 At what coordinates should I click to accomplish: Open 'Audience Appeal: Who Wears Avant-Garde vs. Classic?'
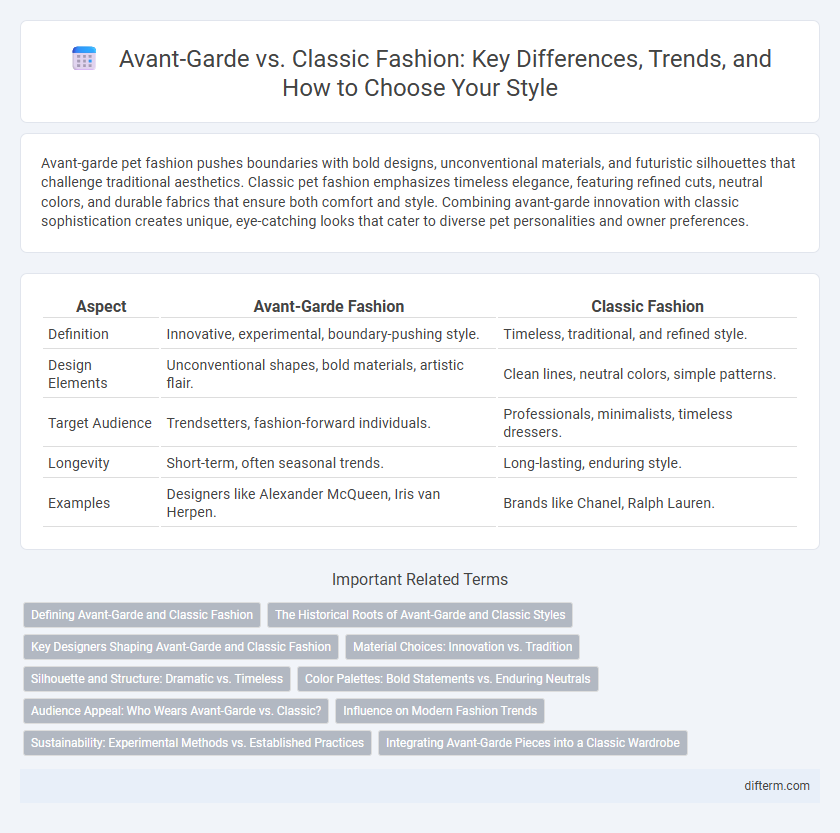tap(176, 711)
